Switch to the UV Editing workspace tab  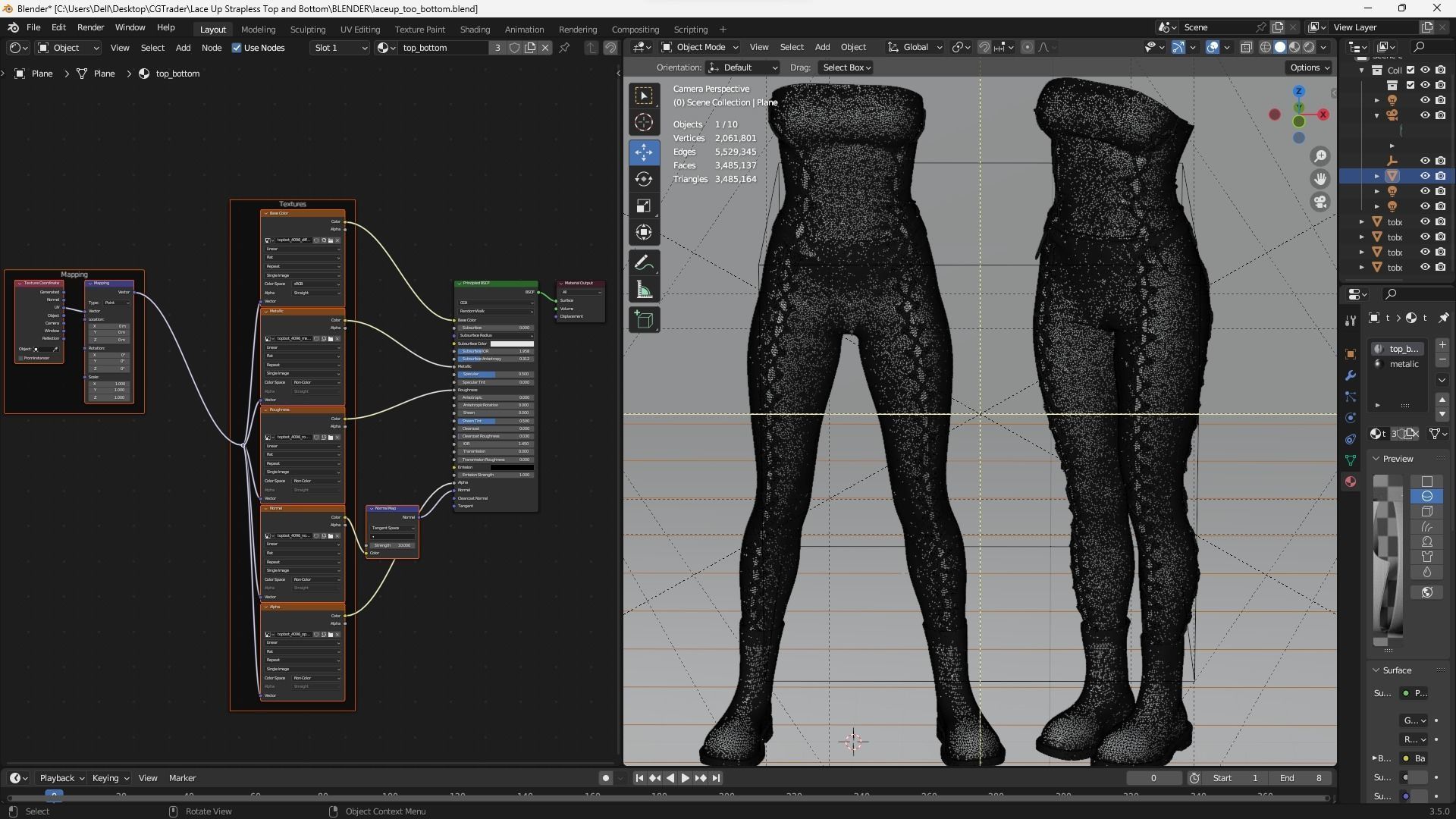pos(360,29)
